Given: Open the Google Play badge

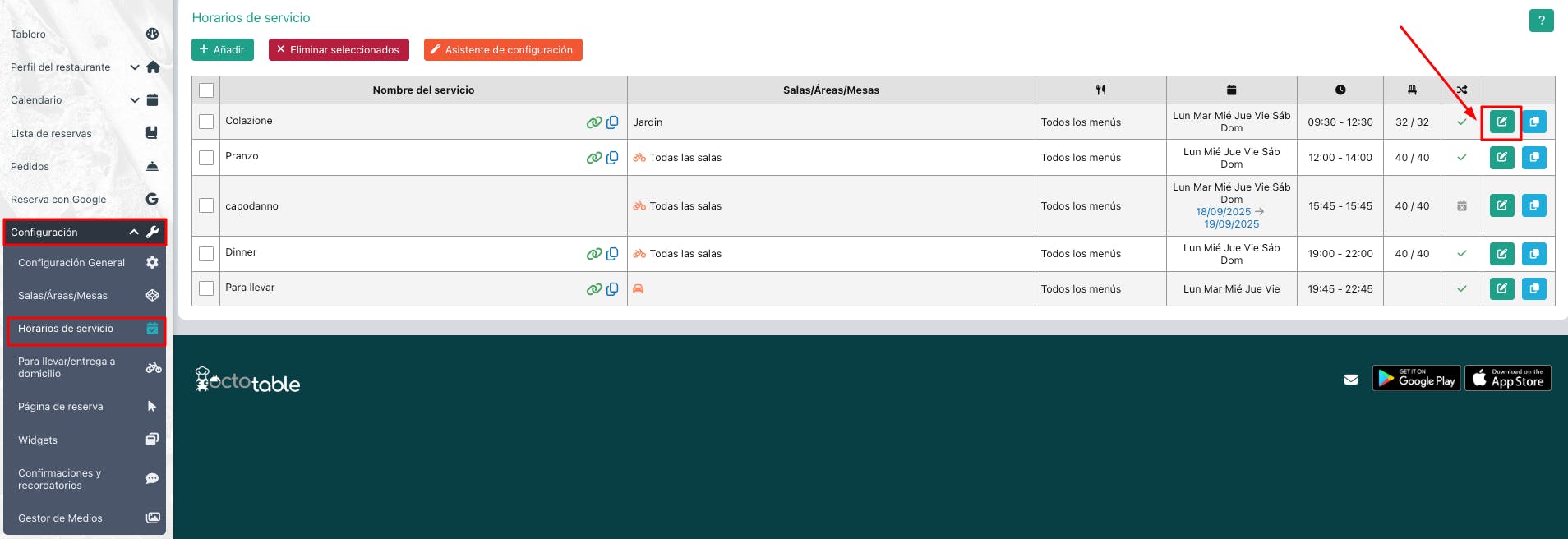Looking at the screenshot, I should (x=1417, y=378).
